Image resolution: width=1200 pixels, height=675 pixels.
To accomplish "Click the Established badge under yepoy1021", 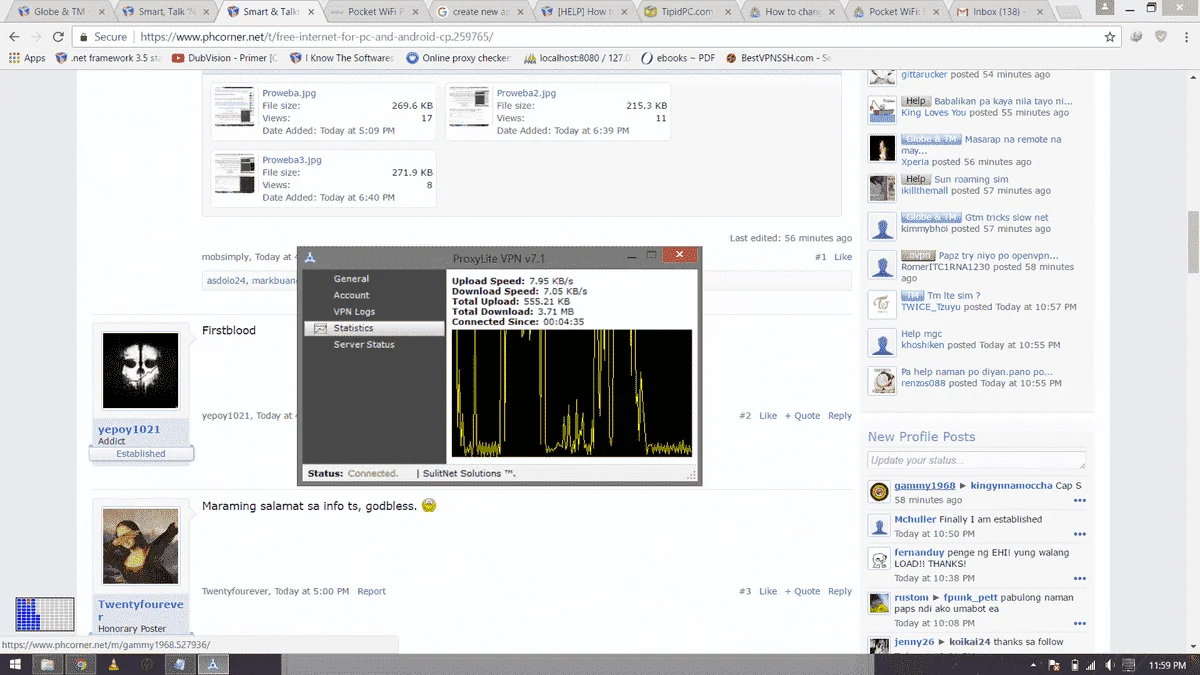I will (141, 454).
